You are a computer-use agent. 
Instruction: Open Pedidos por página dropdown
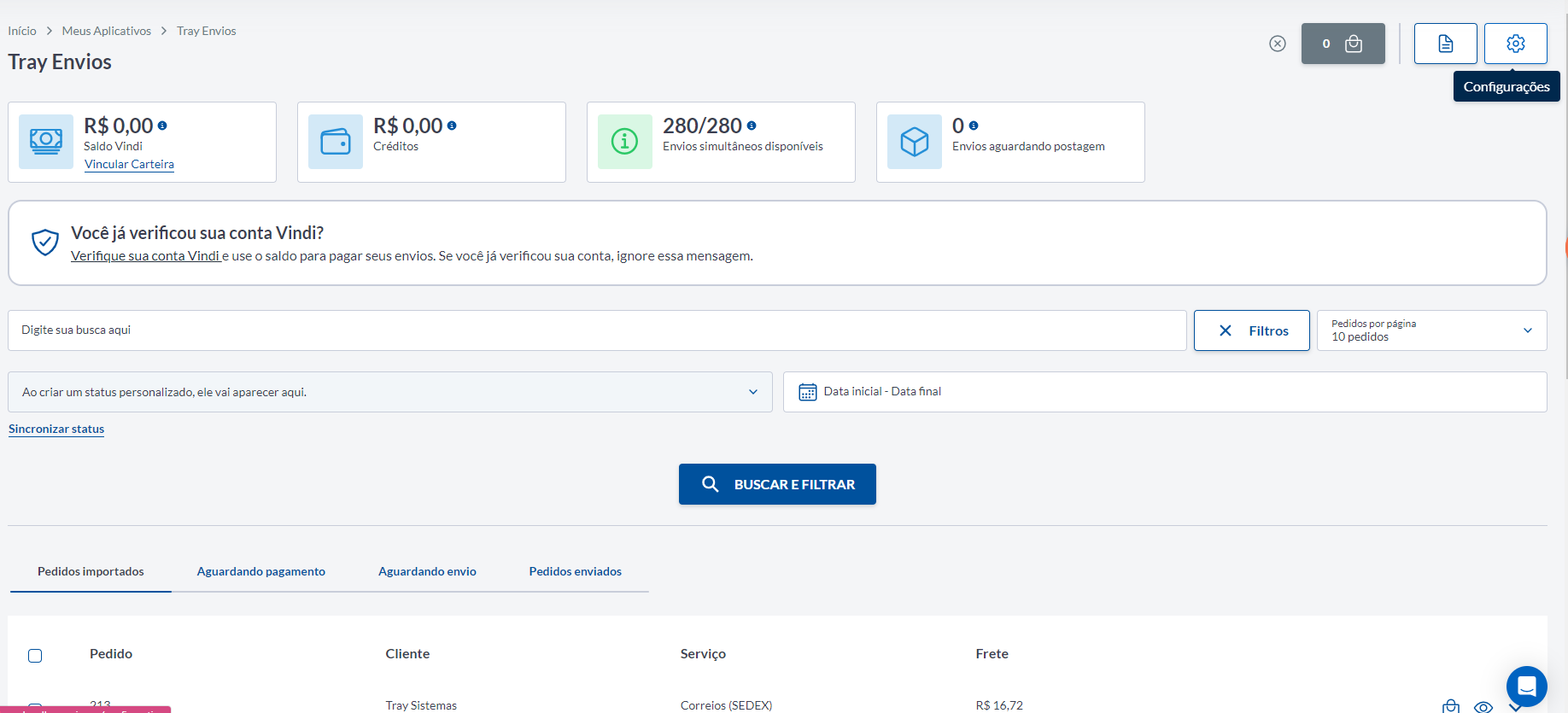tap(1431, 330)
